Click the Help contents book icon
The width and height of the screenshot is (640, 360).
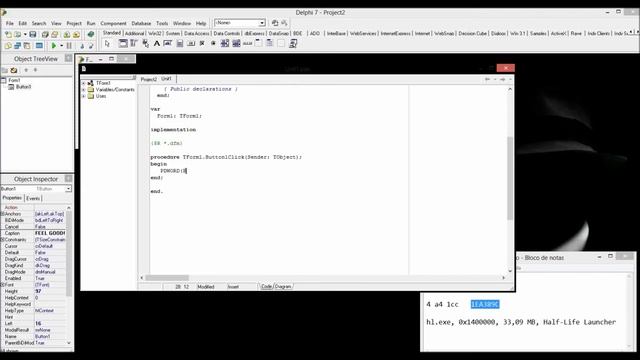(91, 34)
